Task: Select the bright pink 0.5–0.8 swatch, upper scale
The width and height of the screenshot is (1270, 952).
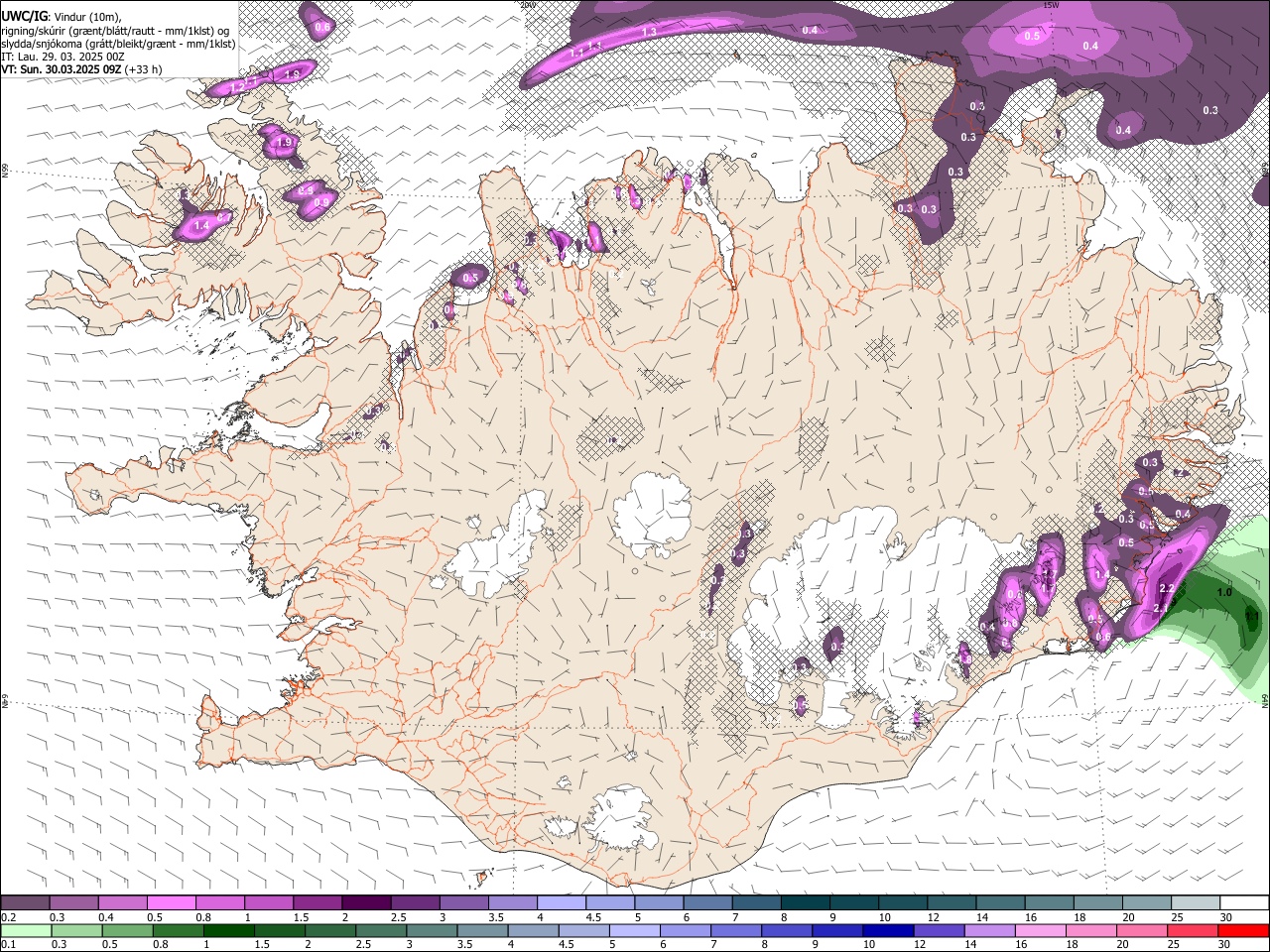Action: pos(172,903)
